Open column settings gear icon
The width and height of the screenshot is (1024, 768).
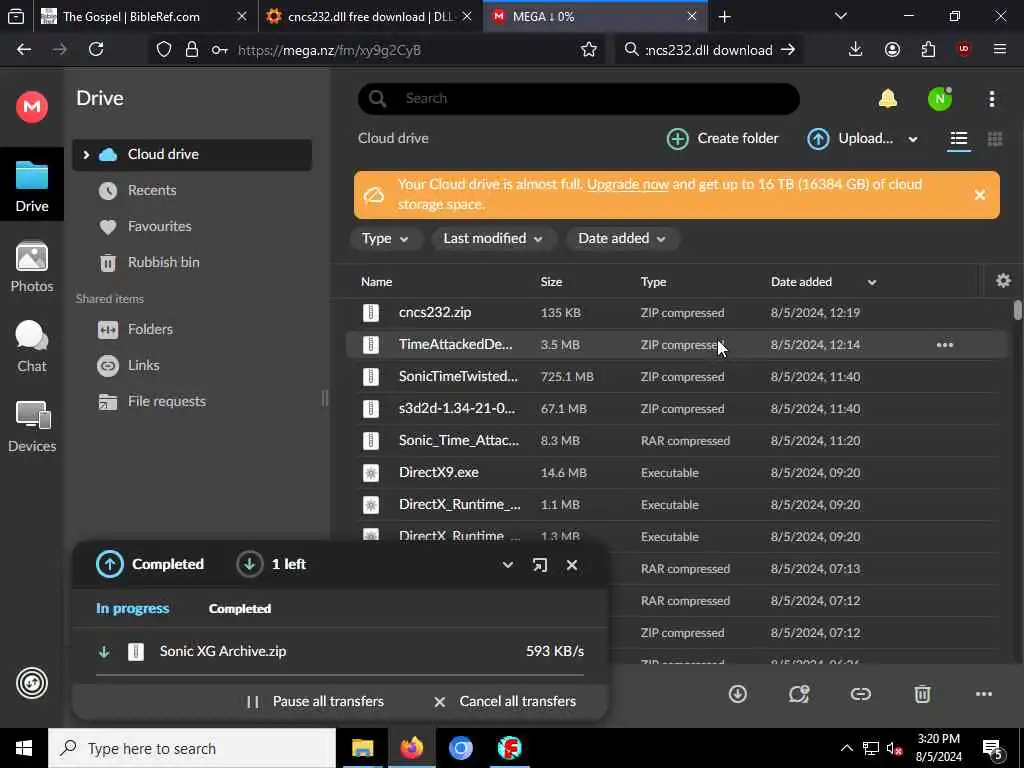(1003, 281)
